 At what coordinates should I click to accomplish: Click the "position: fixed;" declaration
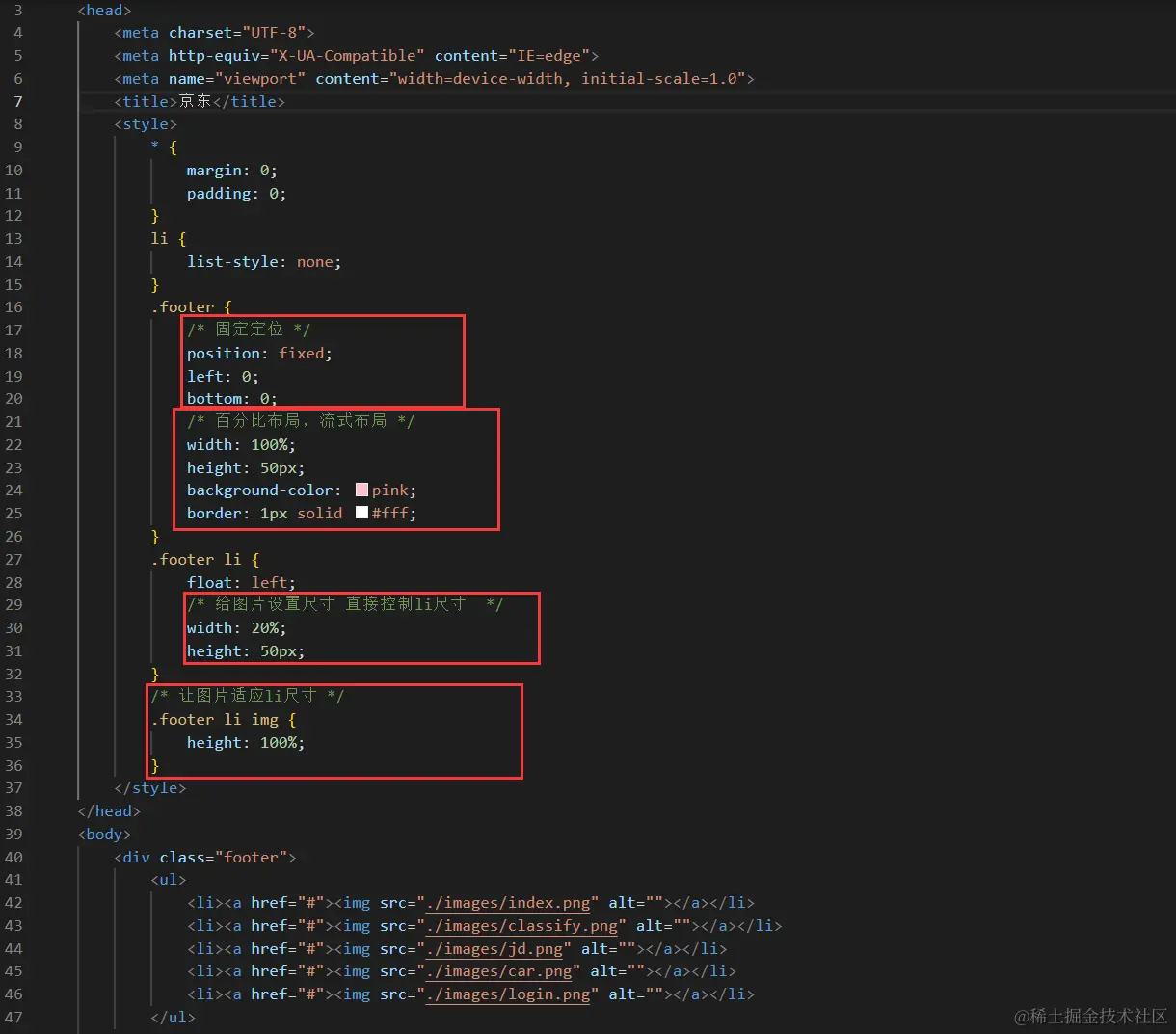click(259, 354)
